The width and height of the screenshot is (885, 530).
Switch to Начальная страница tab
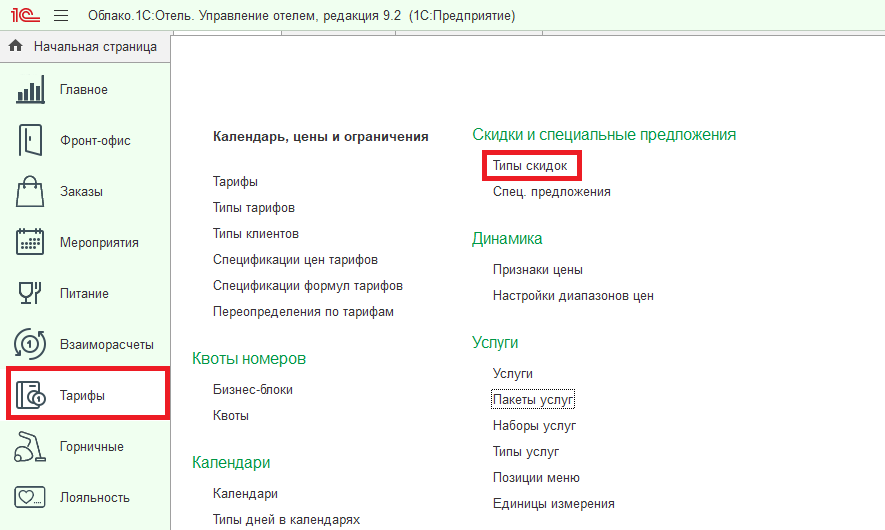coord(85,46)
